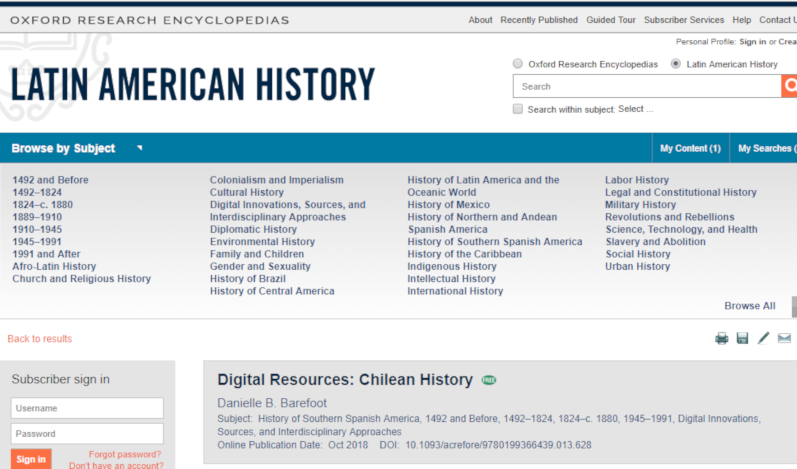
Task: Click the Don't have an account? link
Action: (116, 465)
